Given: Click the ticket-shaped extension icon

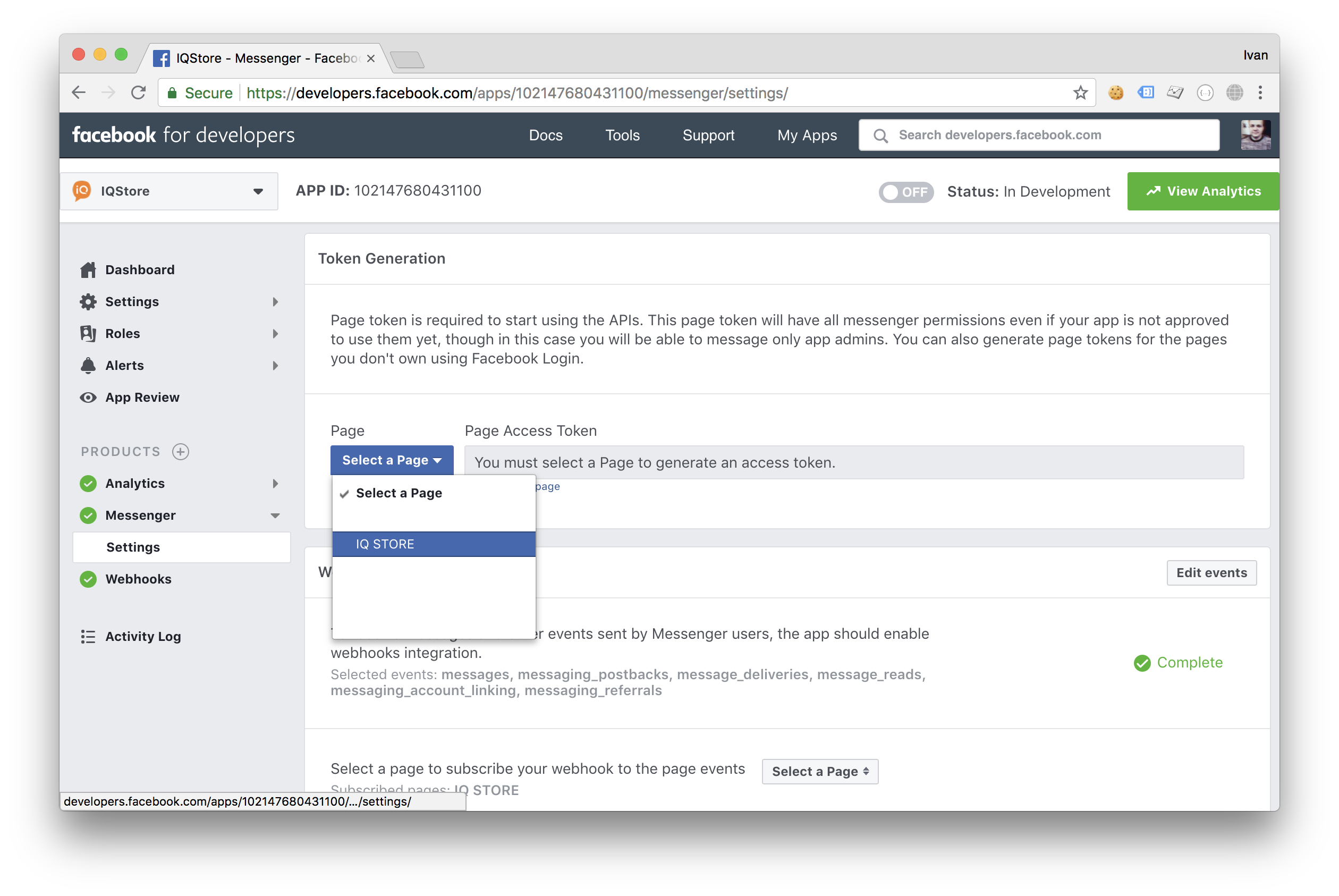Looking at the screenshot, I should tap(1175, 92).
